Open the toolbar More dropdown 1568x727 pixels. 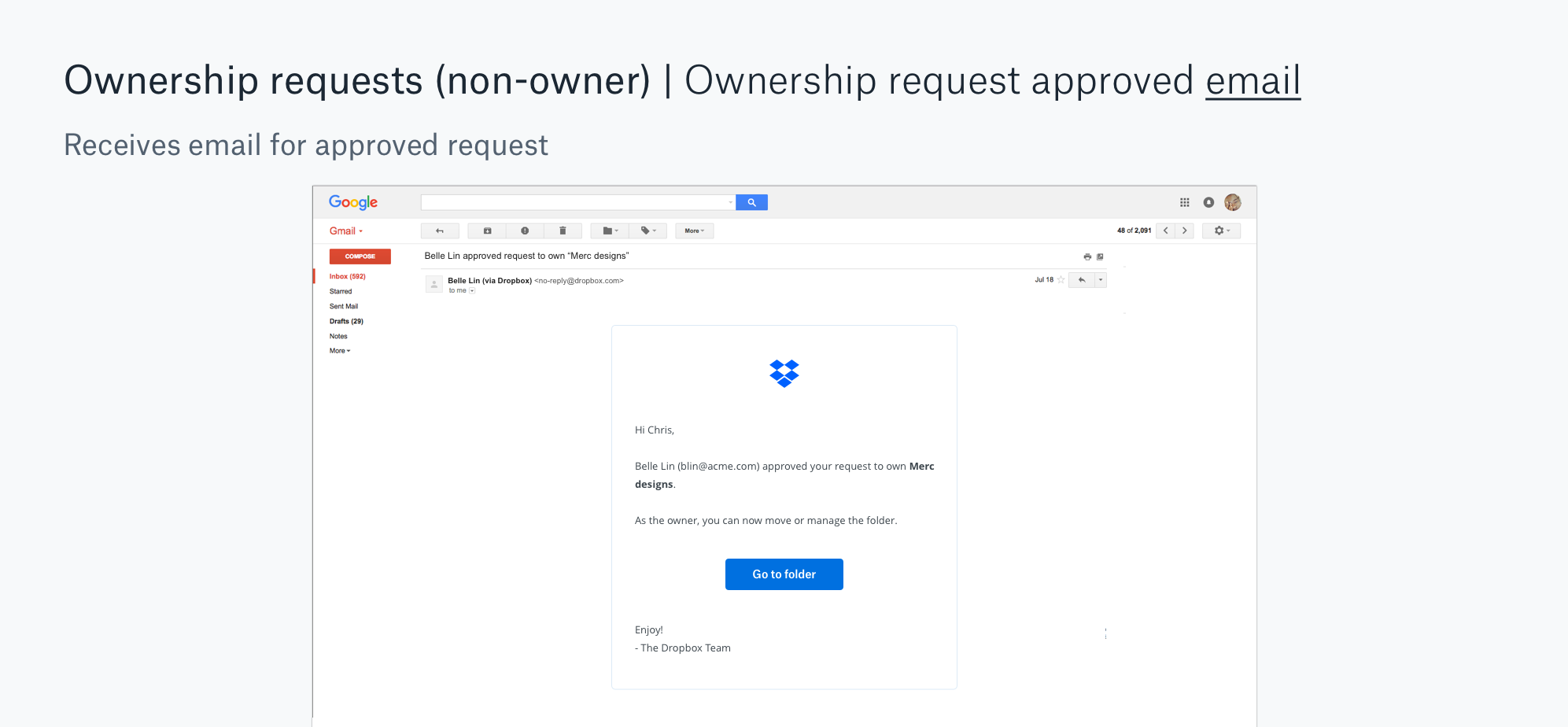click(695, 231)
